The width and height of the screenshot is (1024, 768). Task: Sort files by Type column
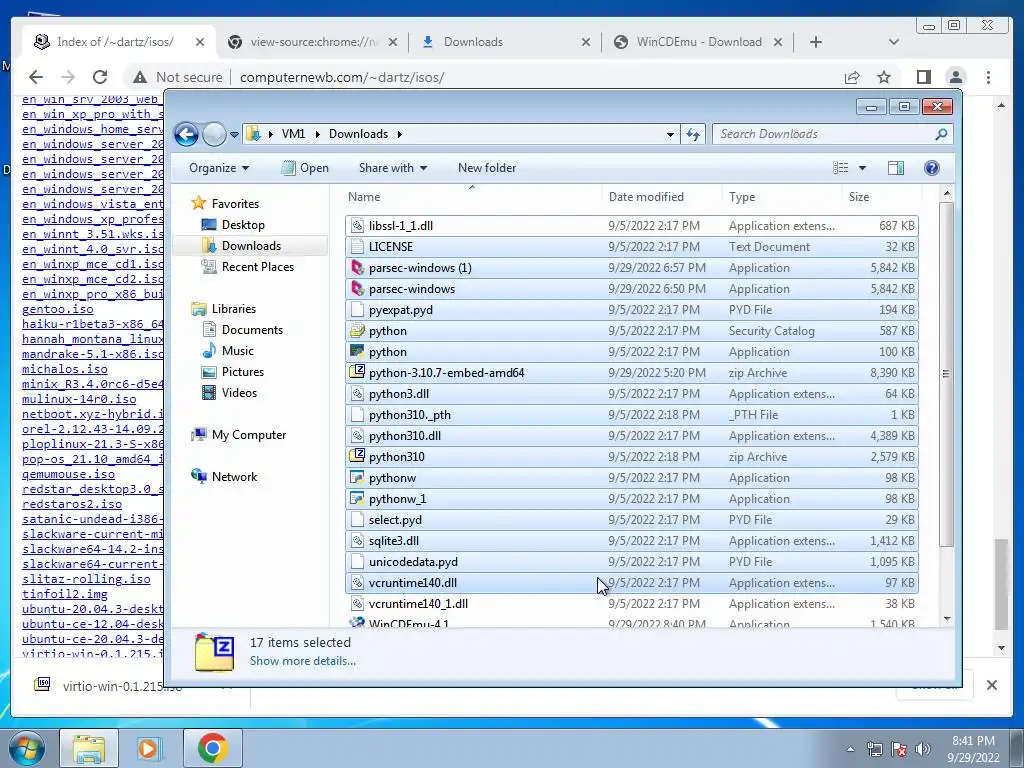742,197
